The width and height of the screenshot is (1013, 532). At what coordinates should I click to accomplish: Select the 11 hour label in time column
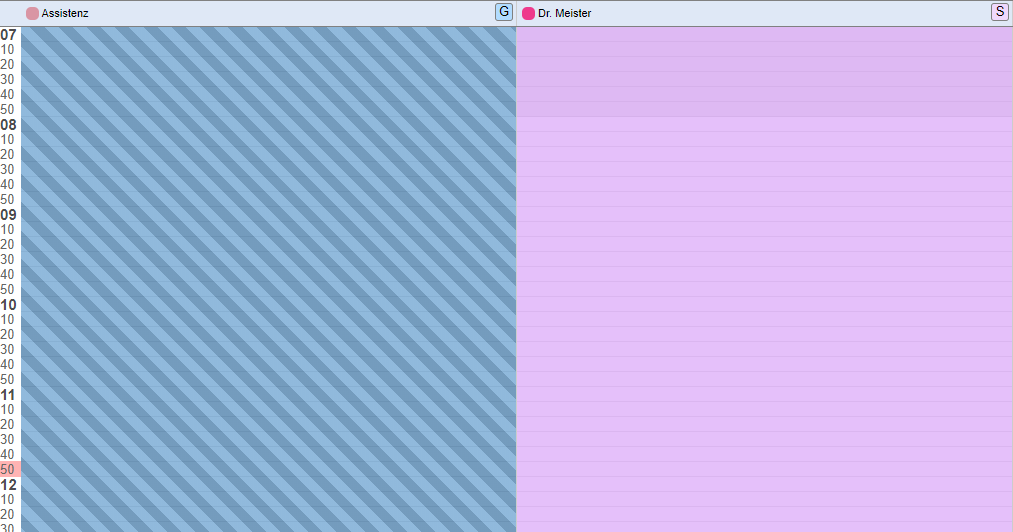pos(8,395)
